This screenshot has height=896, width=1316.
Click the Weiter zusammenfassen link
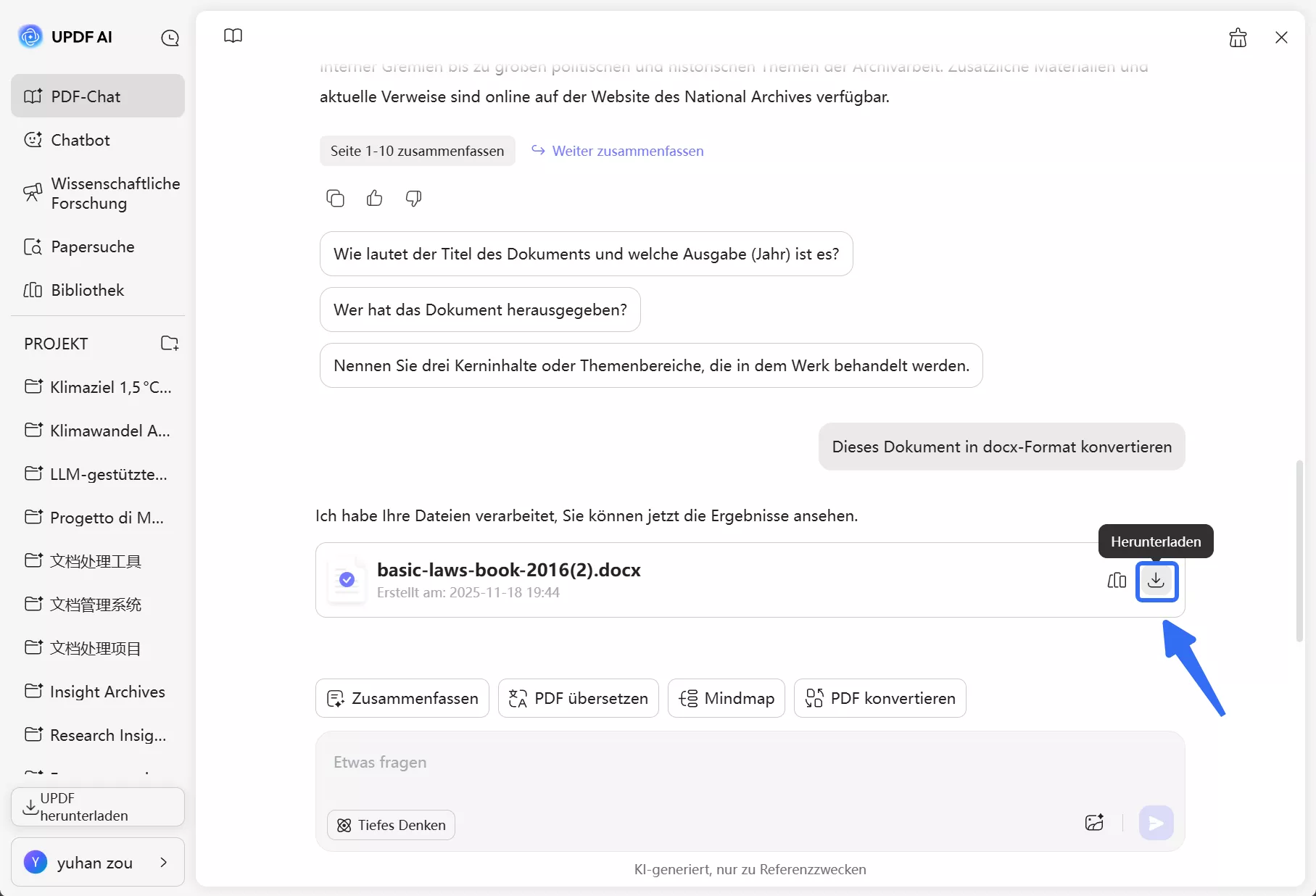click(627, 151)
